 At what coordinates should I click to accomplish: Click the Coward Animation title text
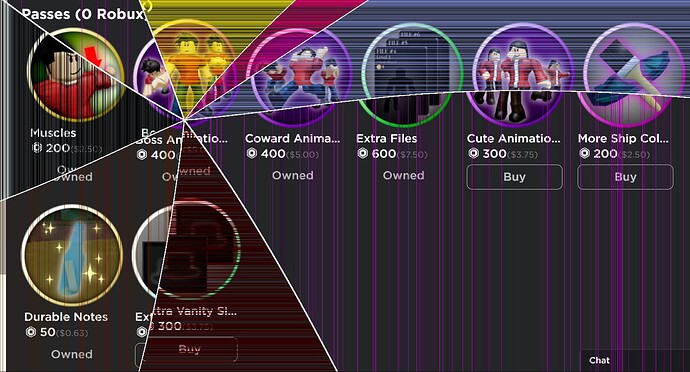(x=293, y=138)
